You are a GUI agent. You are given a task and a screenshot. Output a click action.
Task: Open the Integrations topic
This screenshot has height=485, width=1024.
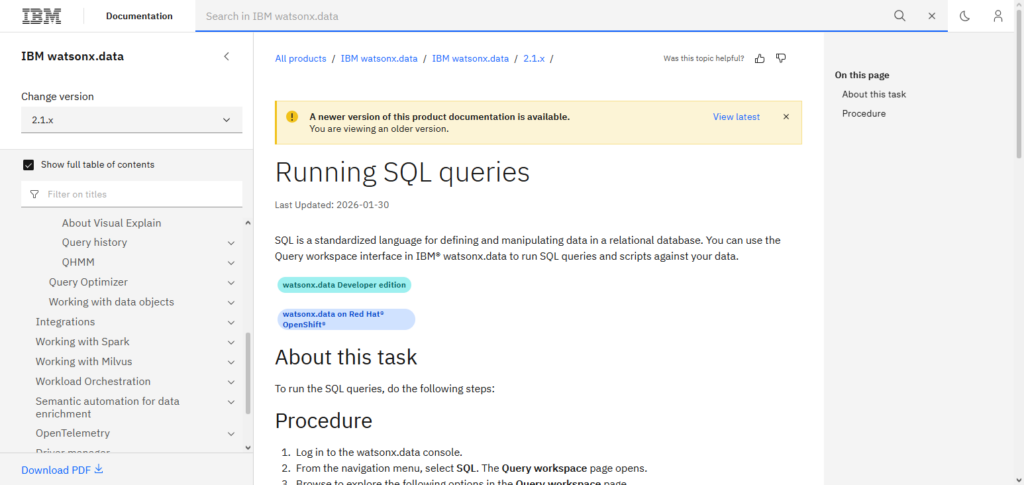(65, 322)
